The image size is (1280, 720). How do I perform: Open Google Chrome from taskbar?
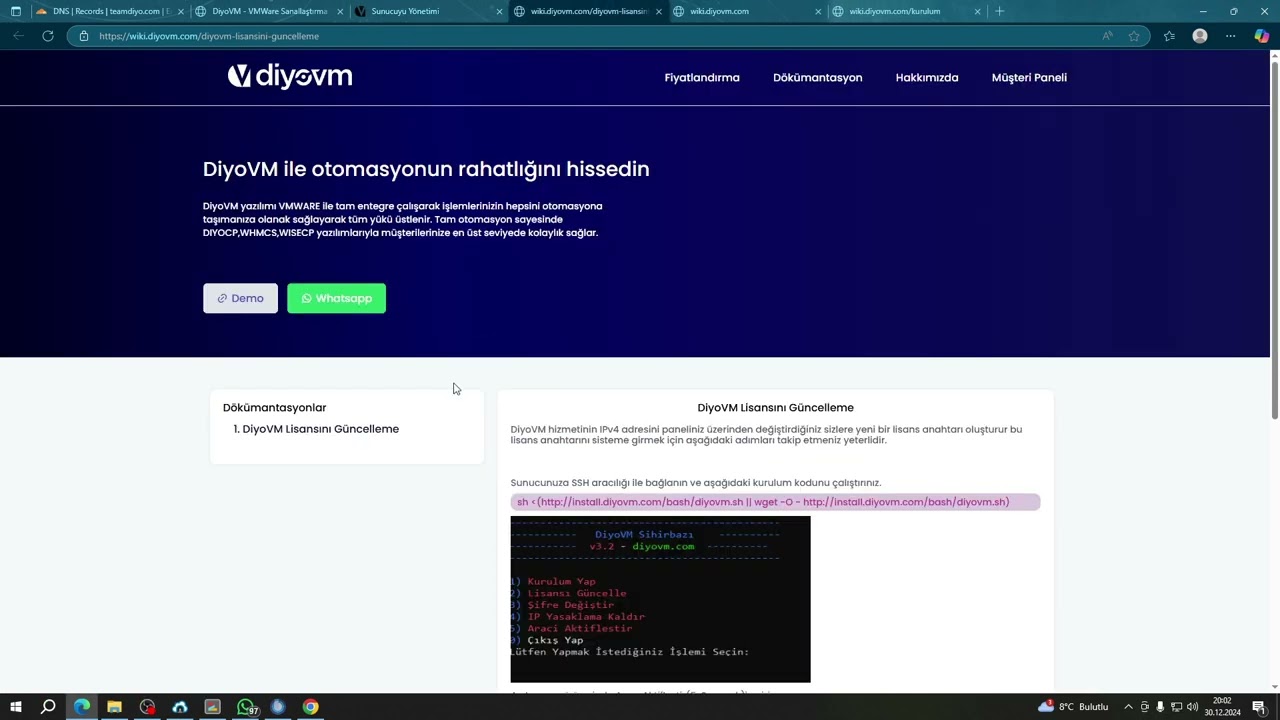point(311,707)
